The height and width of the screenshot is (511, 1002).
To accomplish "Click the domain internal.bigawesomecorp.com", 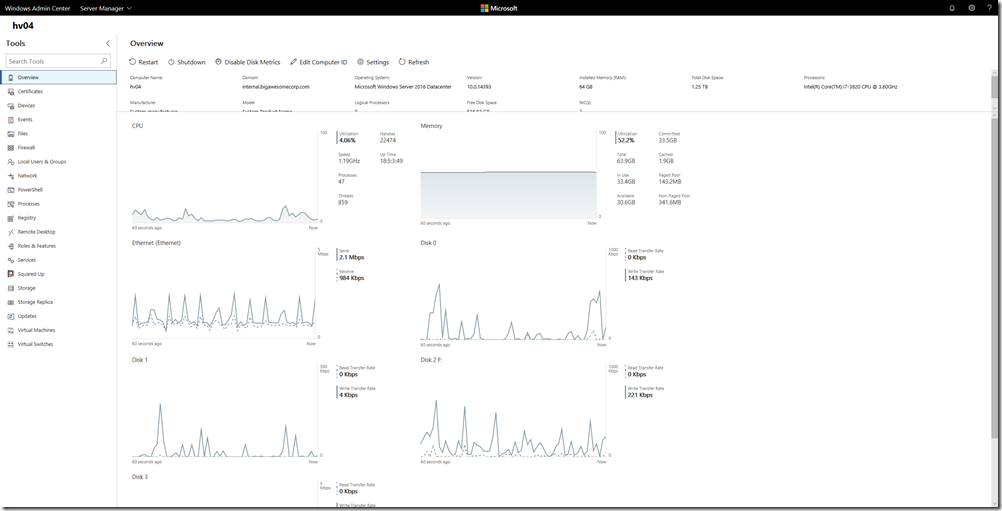I will pyautogui.click(x=276, y=87).
